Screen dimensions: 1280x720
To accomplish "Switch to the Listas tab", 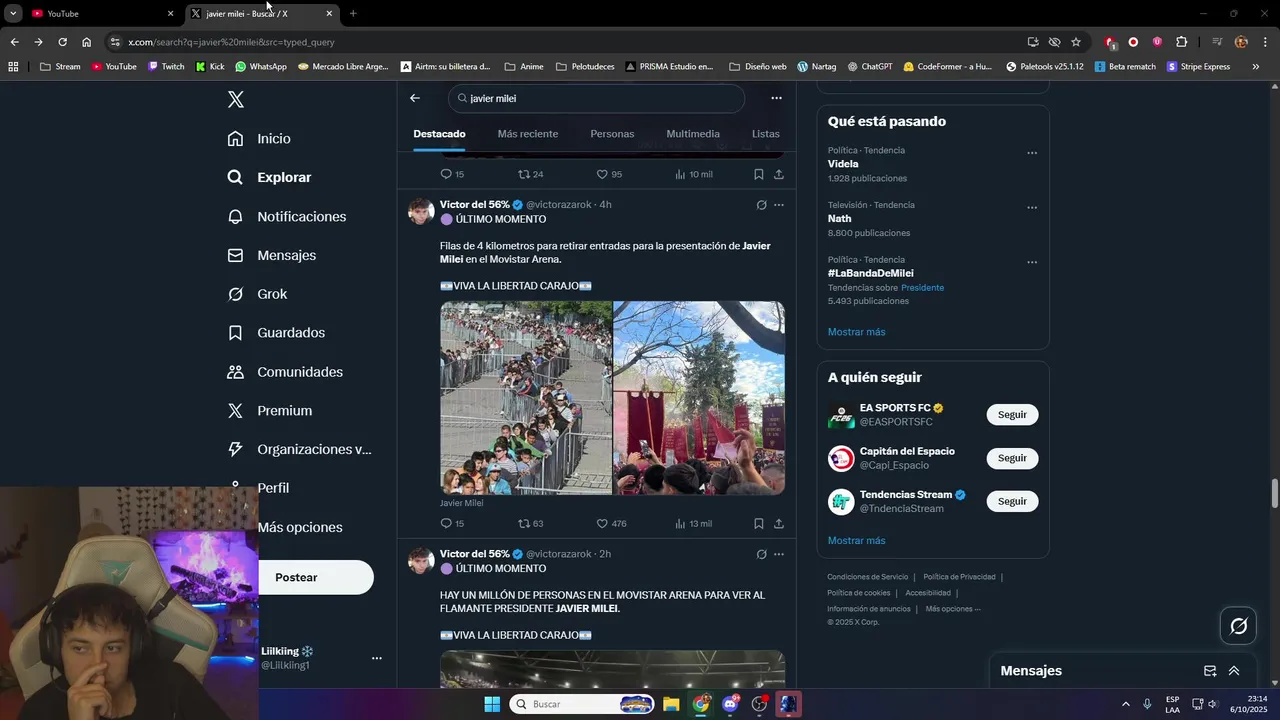I will tap(765, 134).
